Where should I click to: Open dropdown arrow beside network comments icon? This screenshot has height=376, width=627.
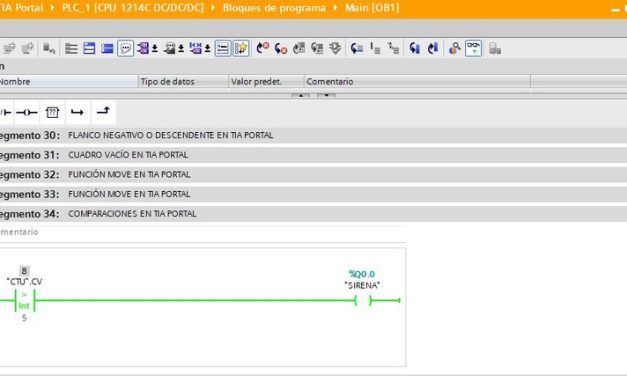click(208, 49)
